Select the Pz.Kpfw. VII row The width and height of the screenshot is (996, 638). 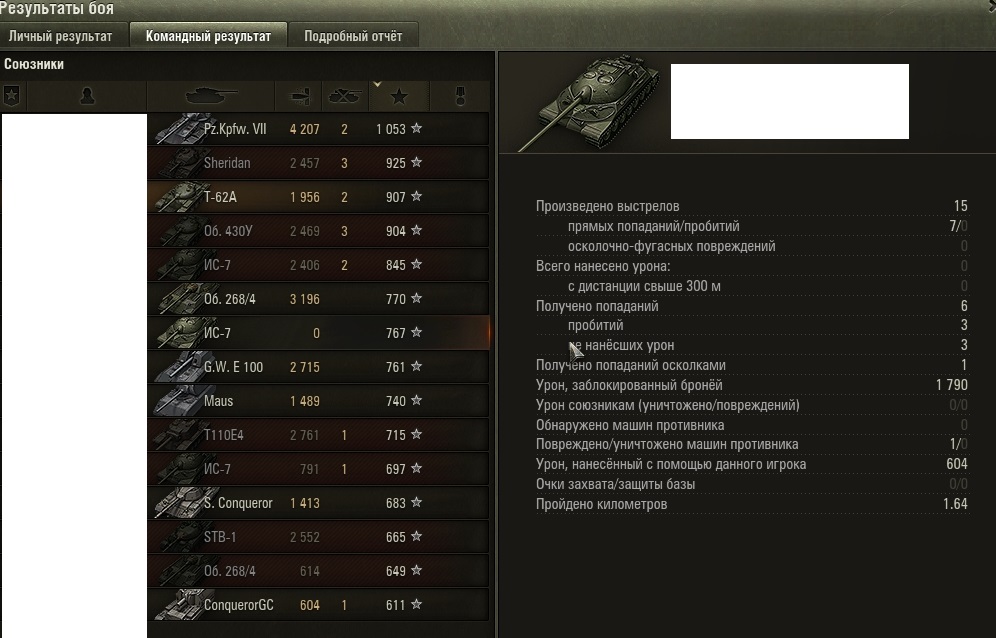pos(318,129)
